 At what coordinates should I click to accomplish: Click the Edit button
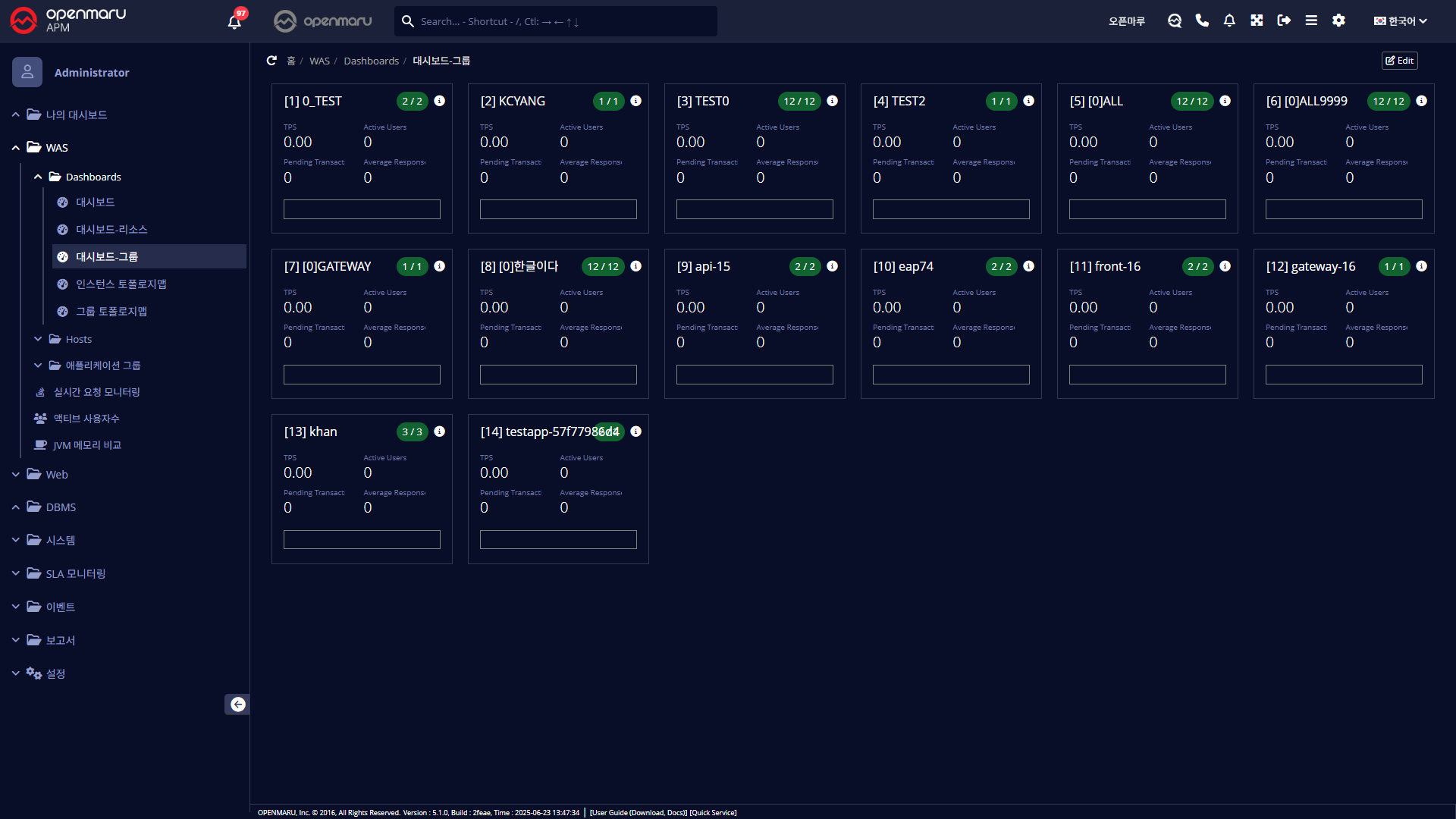[x=1399, y=61]
